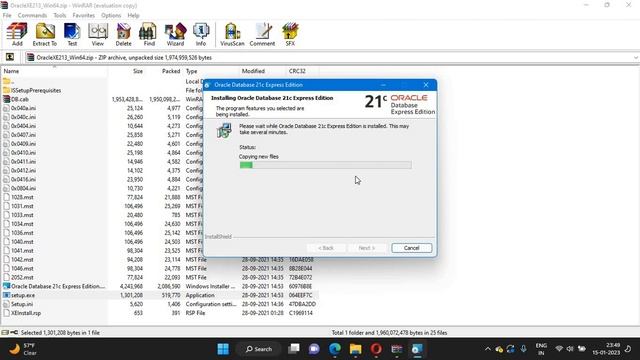This screenshot has width=640, height=360.
Task: Open Opera browser from the taskbar
Action: pos(376,349)
